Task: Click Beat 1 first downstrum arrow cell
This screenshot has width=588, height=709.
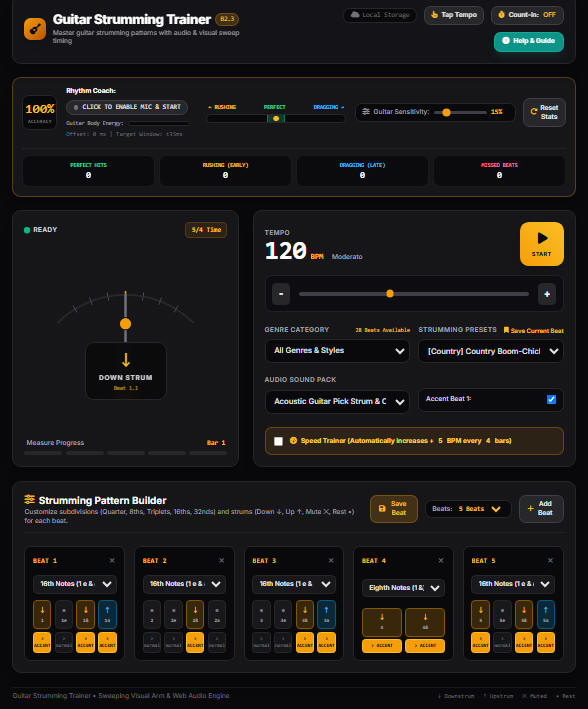Action: point(42,614)
